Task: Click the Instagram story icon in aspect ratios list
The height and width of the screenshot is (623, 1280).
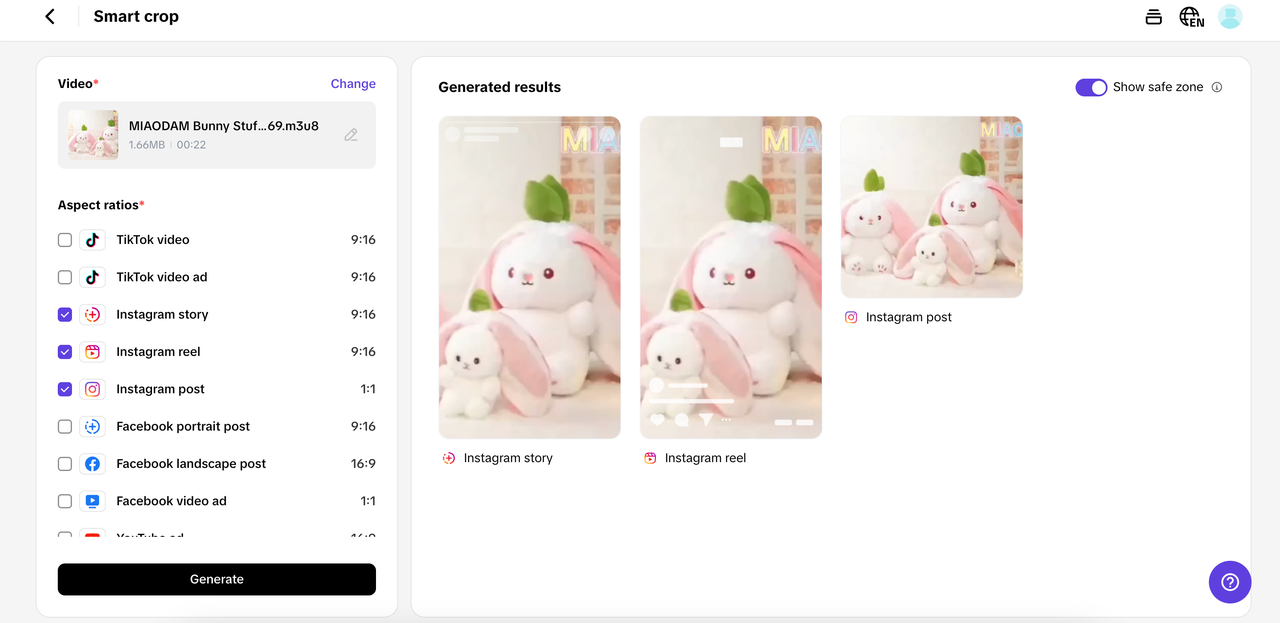Action: tap(91, 314)
